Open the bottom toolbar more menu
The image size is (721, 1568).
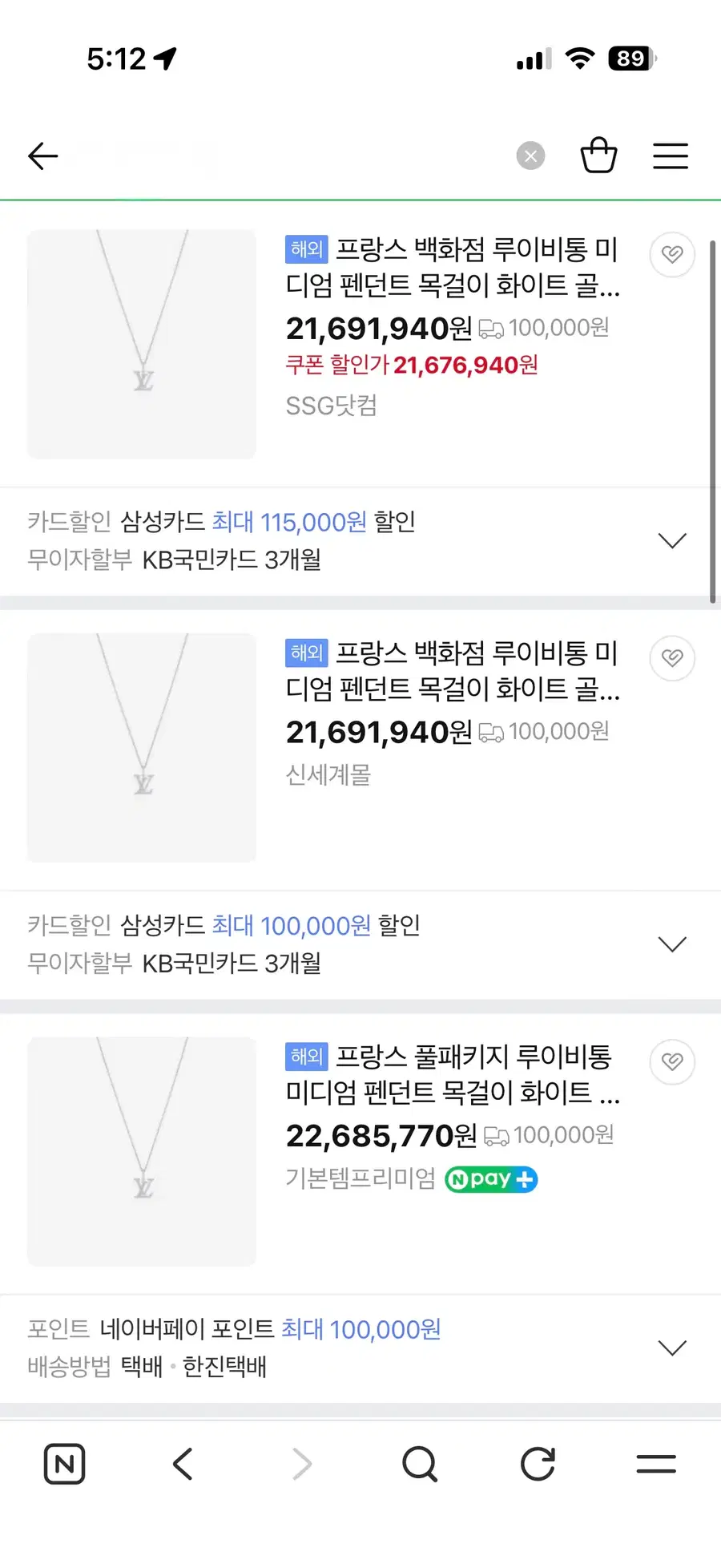click(x=656, y=1464)
